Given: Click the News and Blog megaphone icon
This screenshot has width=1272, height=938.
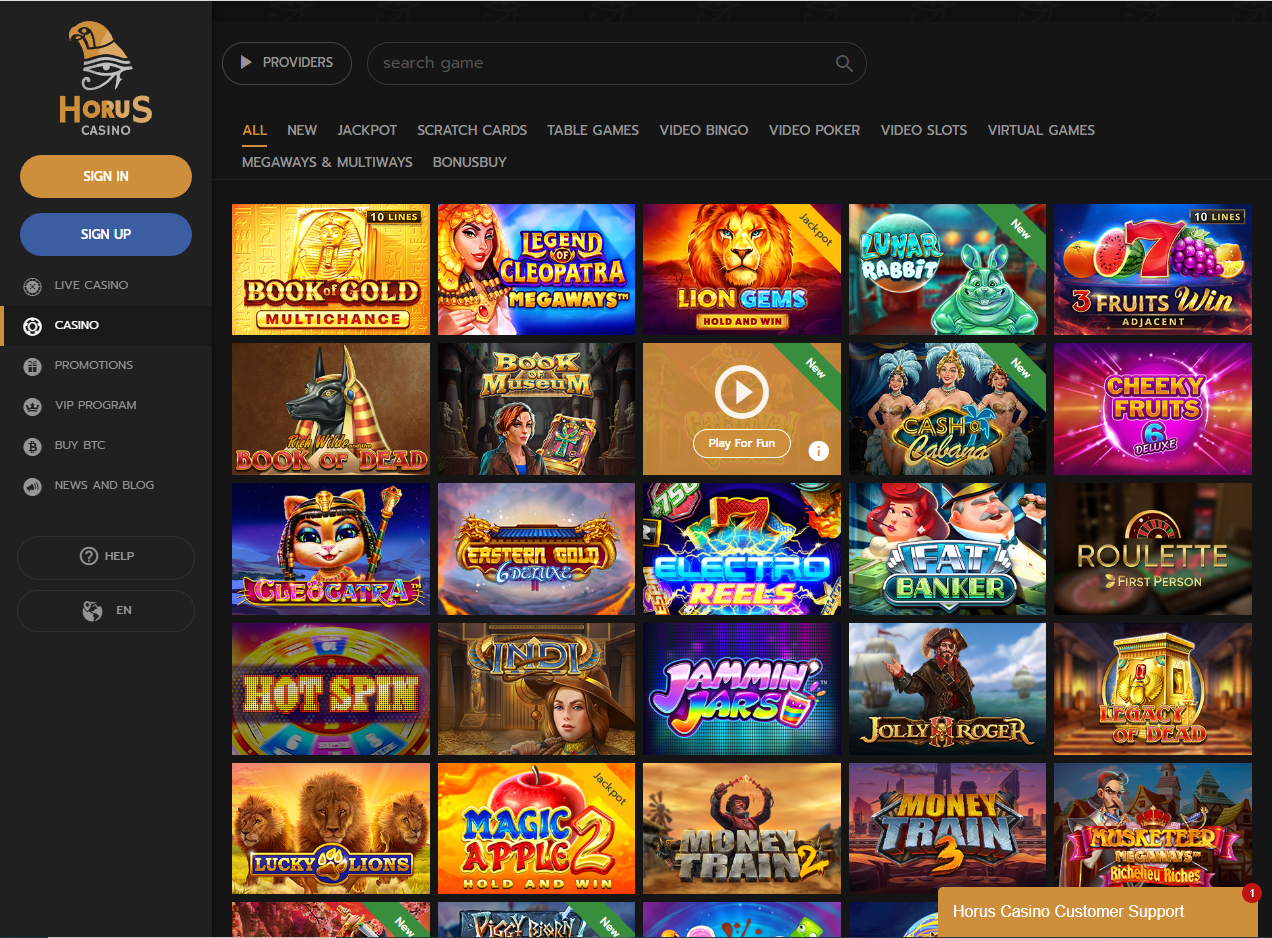Looking at the screenshot, I should pos(33,486).
